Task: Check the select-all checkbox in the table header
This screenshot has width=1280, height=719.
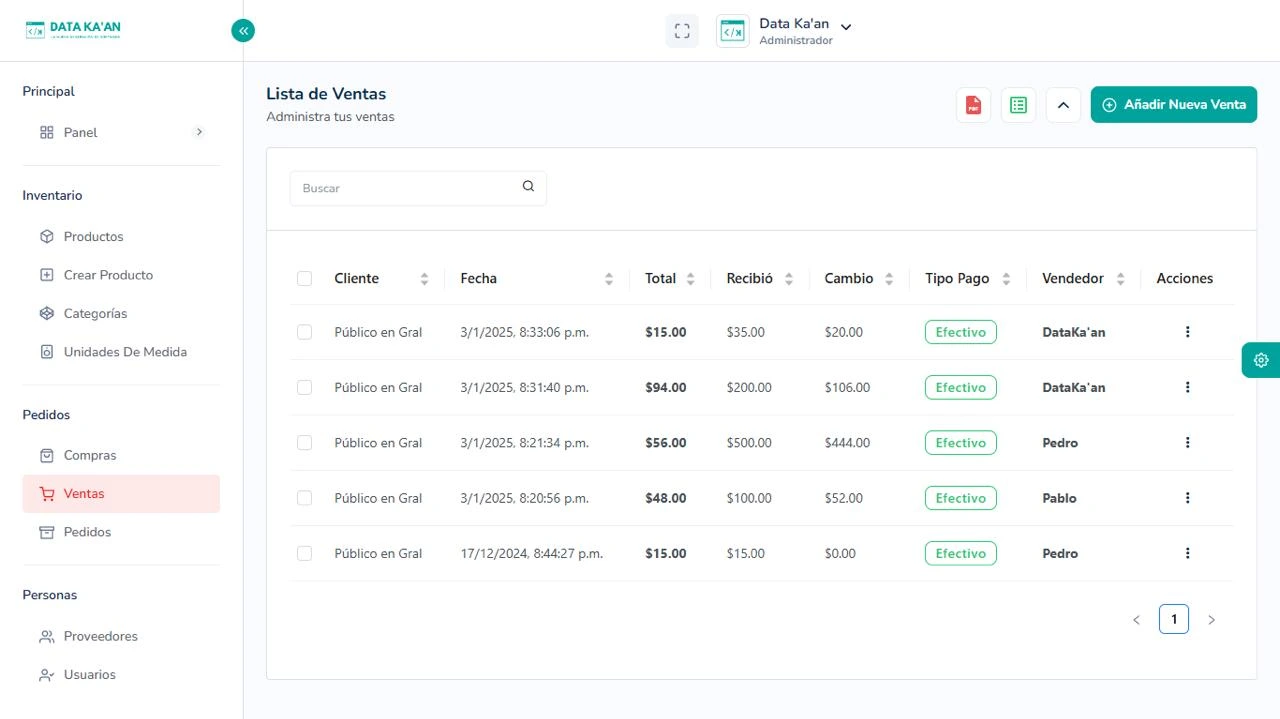Action: click(x=305, y=278)
